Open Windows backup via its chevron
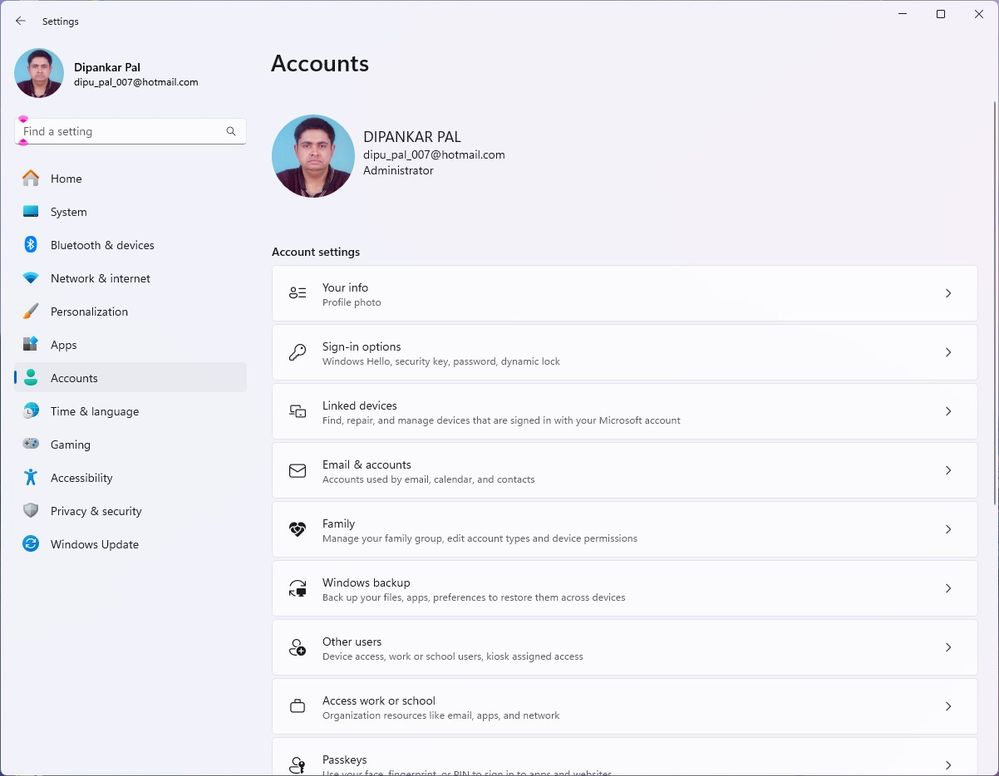 (948, 588)
